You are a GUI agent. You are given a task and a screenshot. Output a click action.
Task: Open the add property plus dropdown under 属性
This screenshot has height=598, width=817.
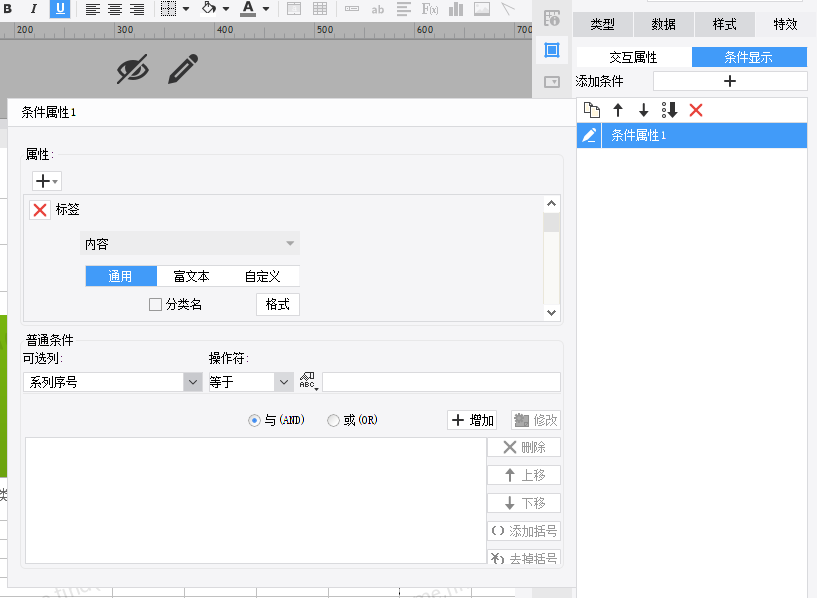point(47,181)
